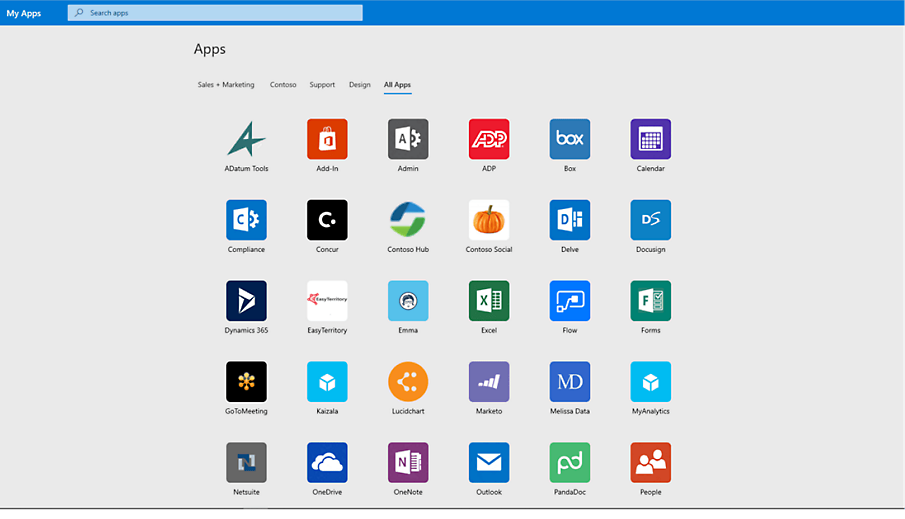Image resolution: width=905 pixels, height=519 pixels.
Task: Open the Docusign app
Action: click(651, 220)
